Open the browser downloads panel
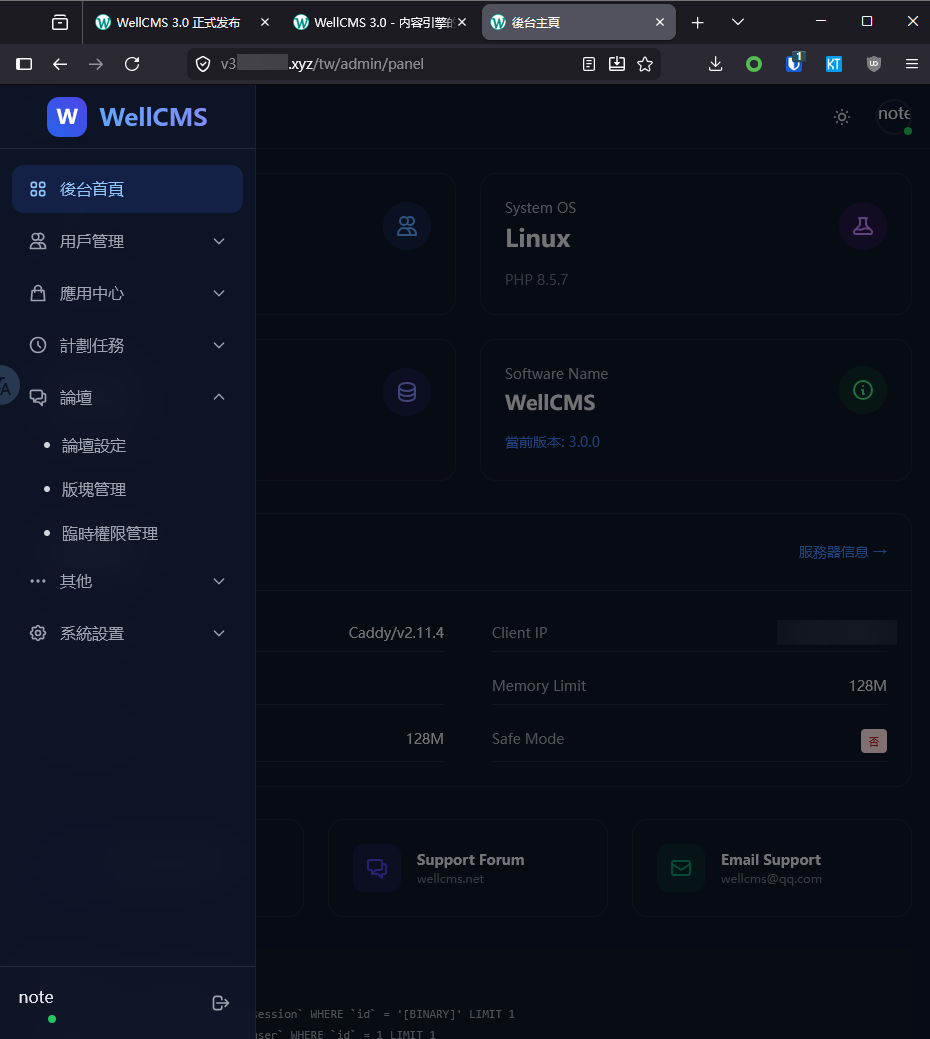The height and width of the screenshot is (1039, 930). click(715, 64)
